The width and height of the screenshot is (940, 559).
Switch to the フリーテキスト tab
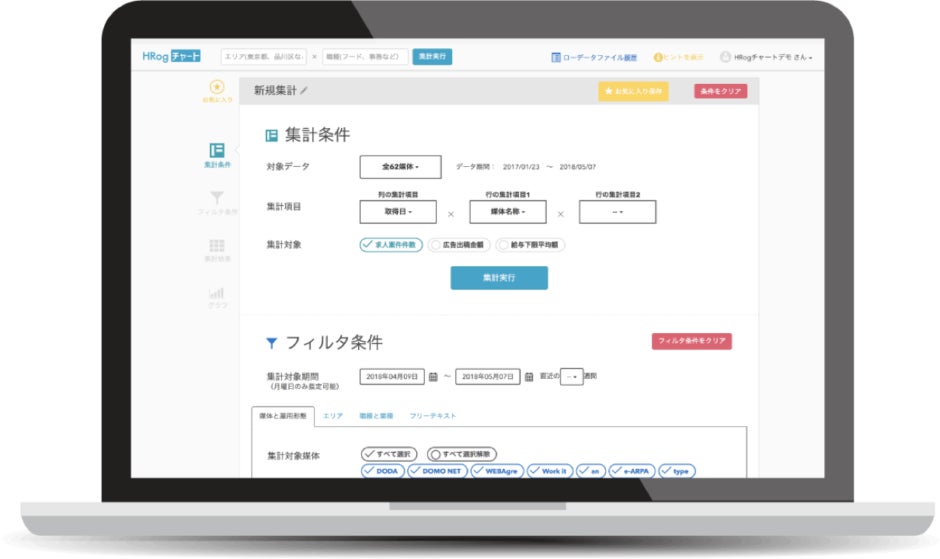[432, 416]
